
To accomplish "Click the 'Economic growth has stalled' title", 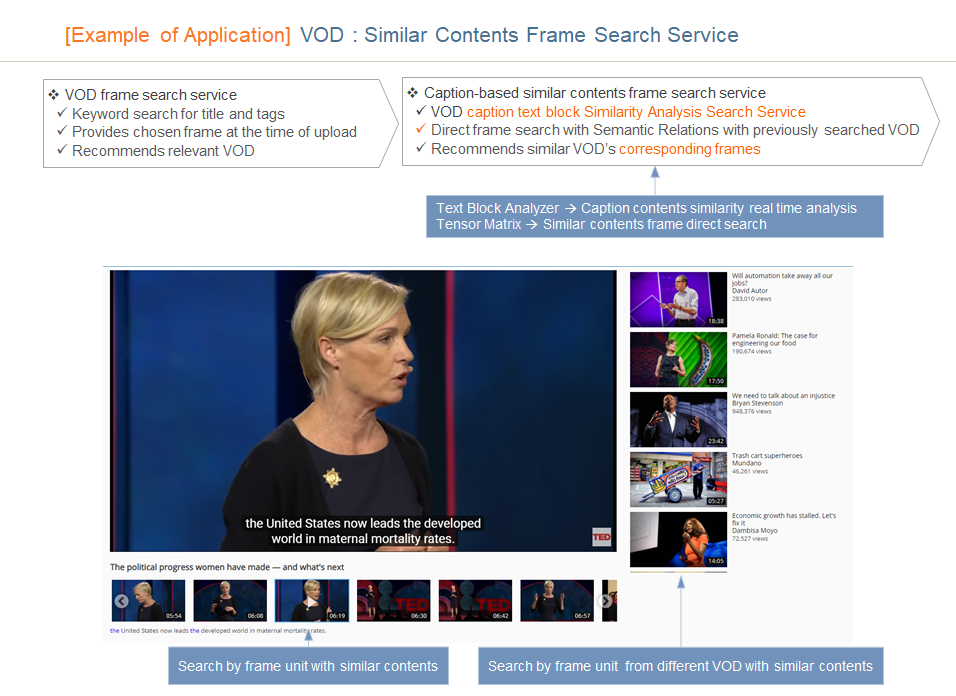I will pyautogui.click(x=784, y=519).
